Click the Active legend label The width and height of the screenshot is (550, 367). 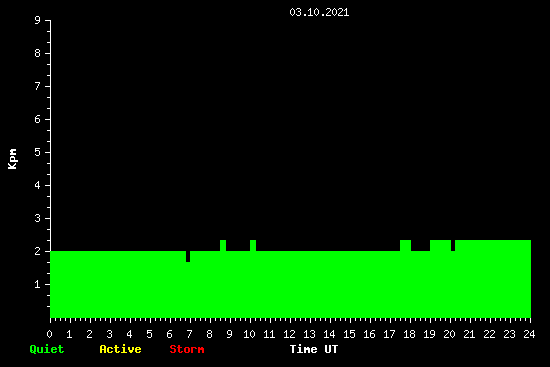tap(120, 349)
